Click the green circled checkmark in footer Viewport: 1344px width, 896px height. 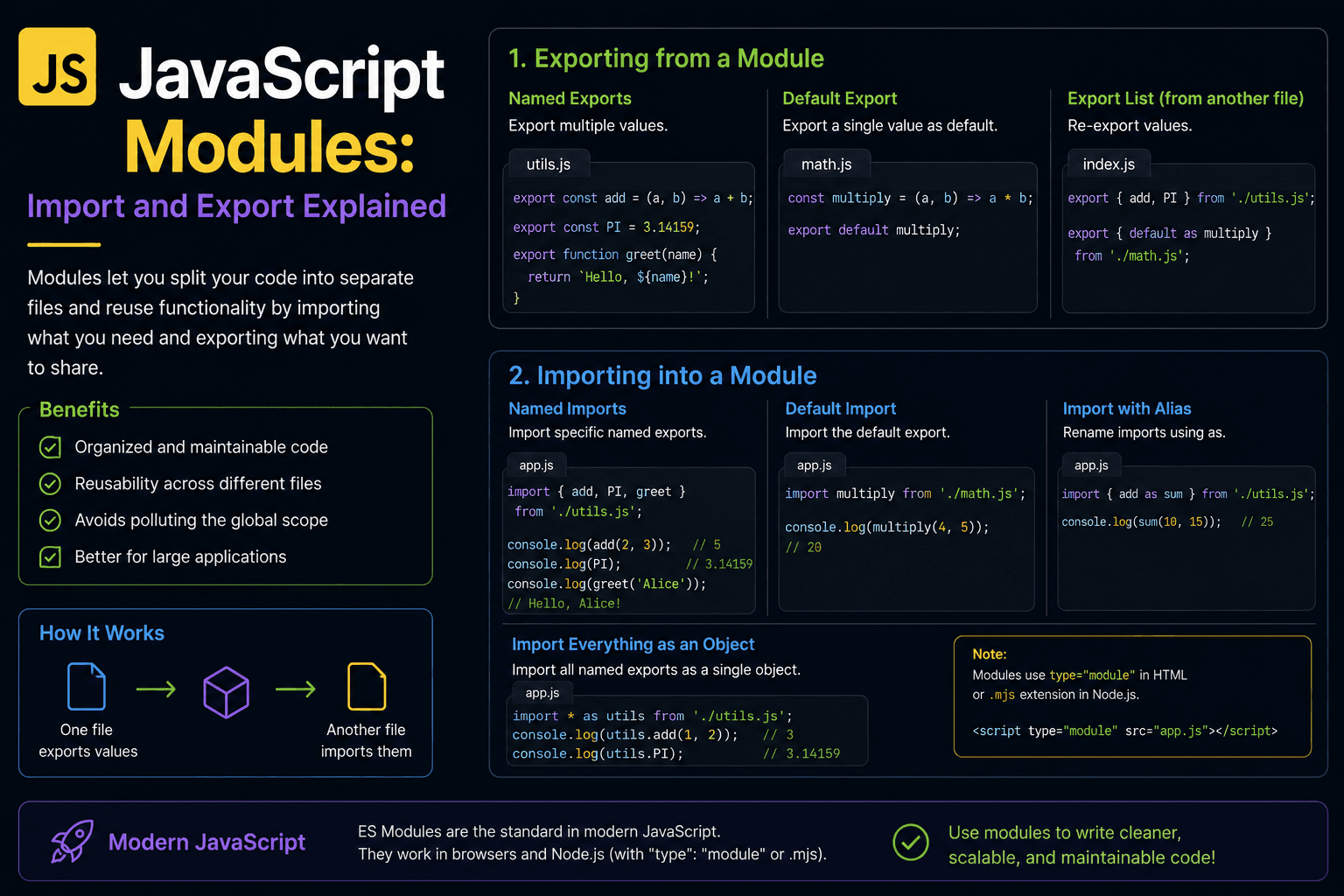pos(911,842)
